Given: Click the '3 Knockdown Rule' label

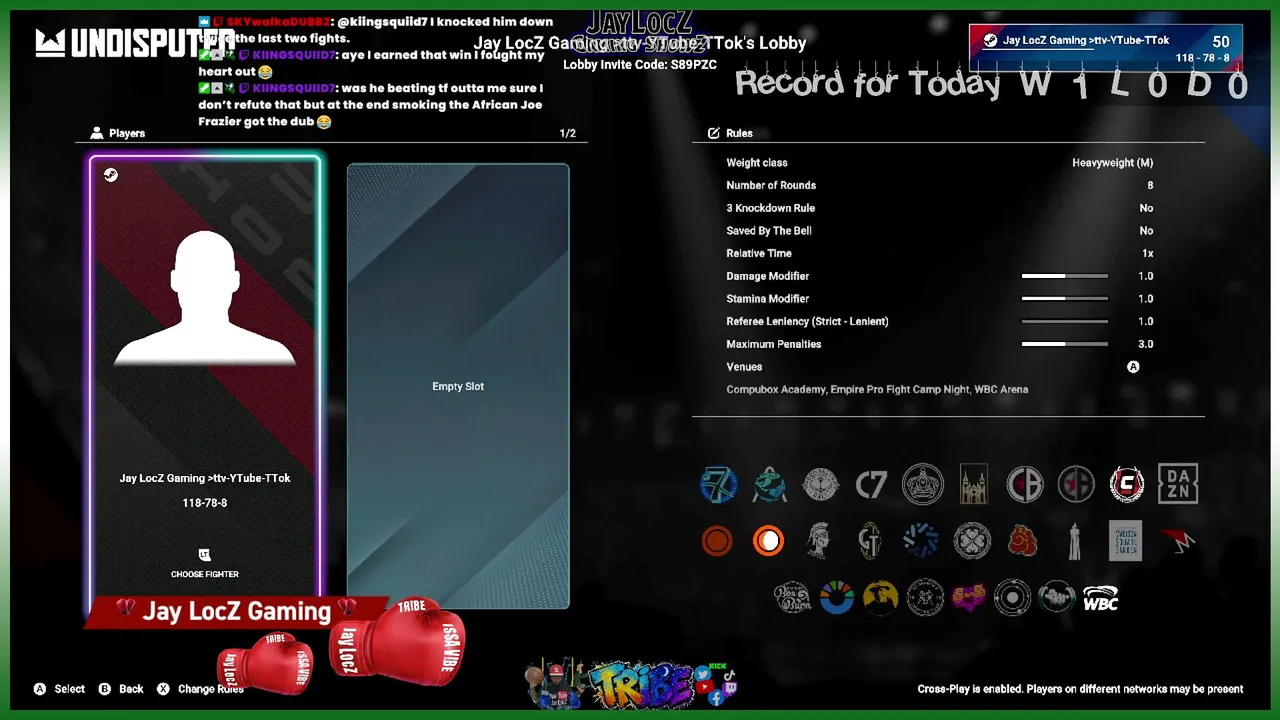Looking at the screenshot, I should (771, 208).
